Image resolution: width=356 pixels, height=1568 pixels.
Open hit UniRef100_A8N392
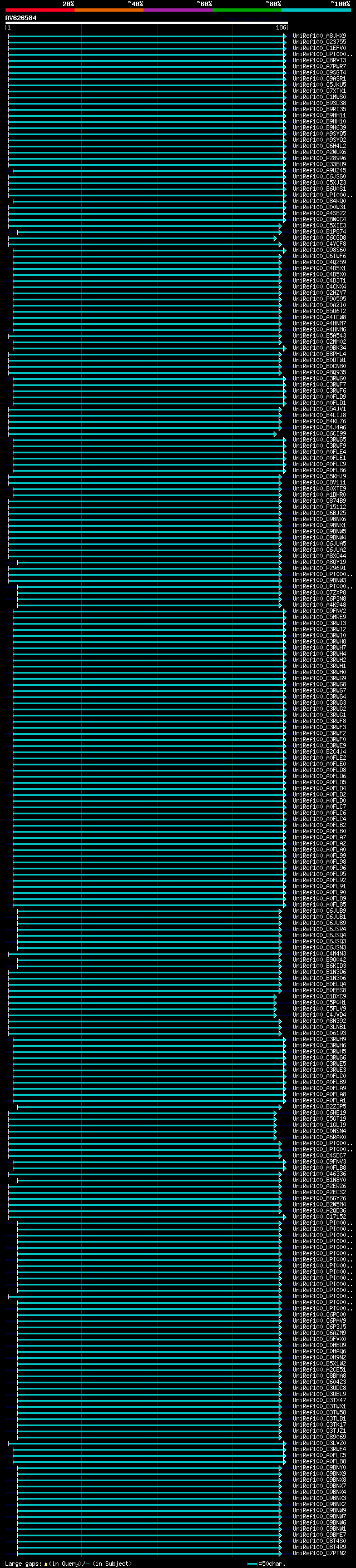click(319, 1021)
